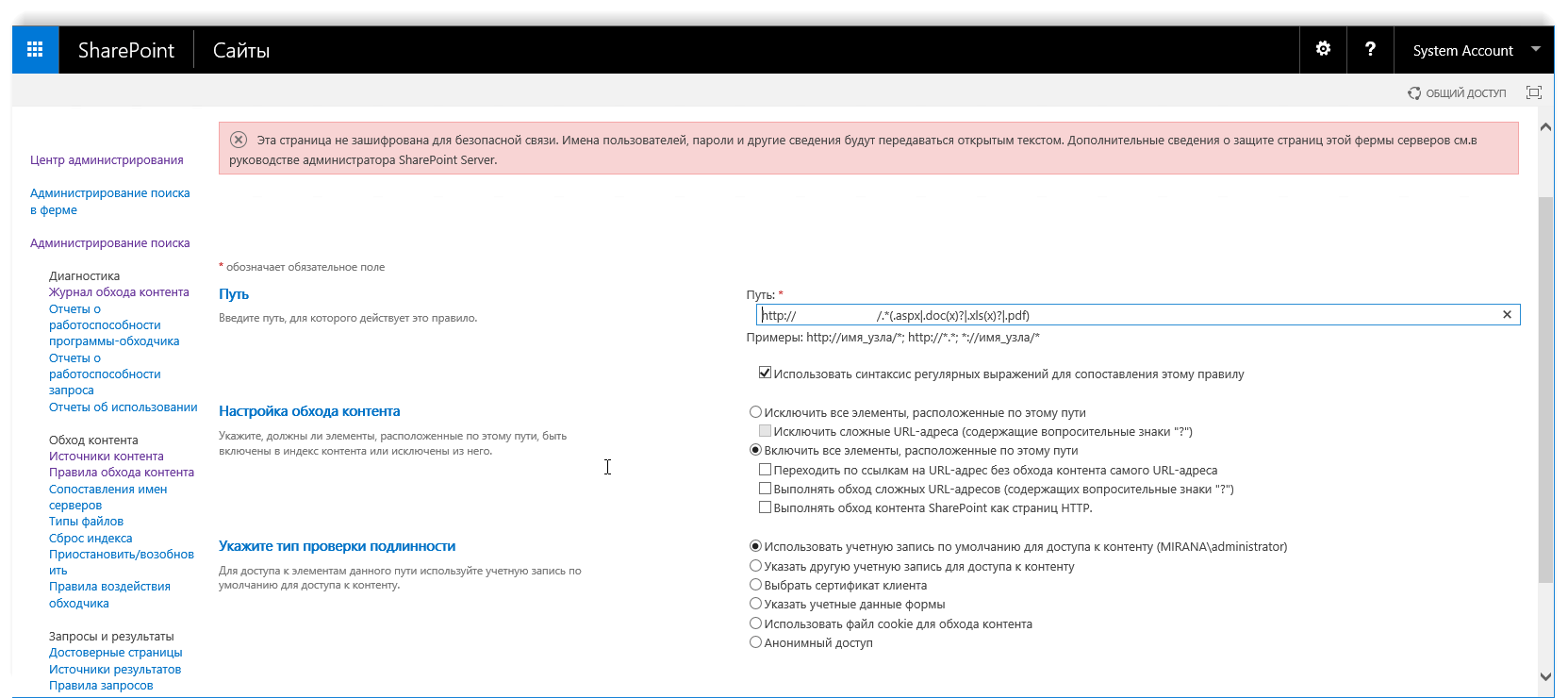Image resolution: width=1568 pixels, height=698 pixels.
Task: Open the Журнал обхода контента link
Action: tap(119, 292)
